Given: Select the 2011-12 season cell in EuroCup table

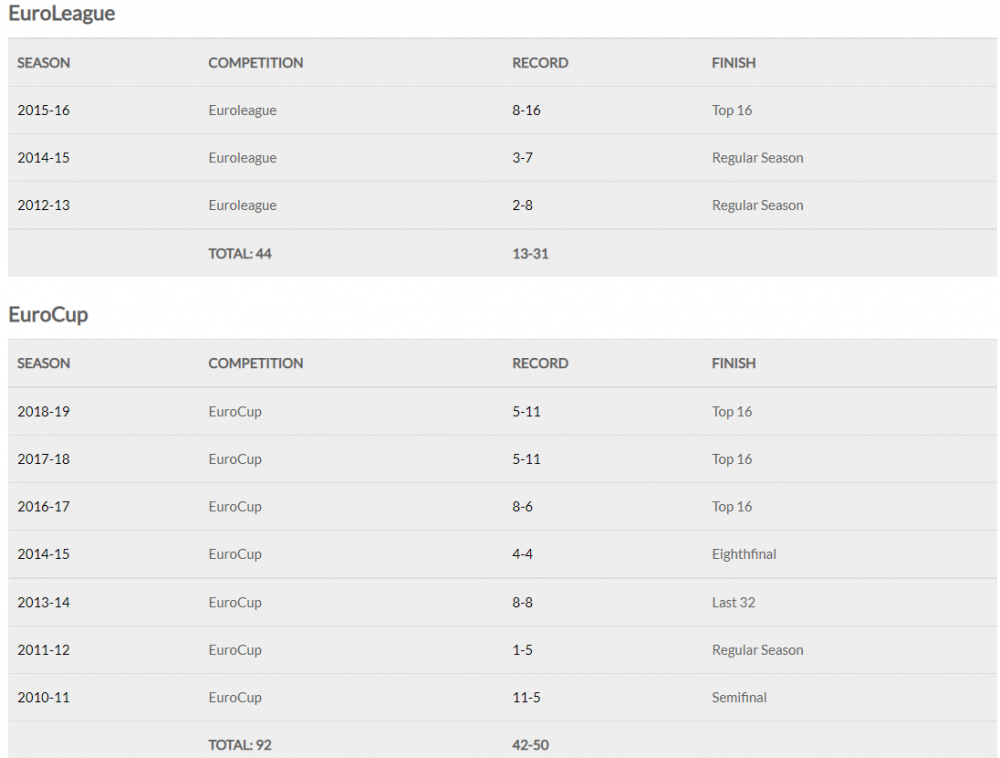Looking at the screenshot, I should (43, 650).
